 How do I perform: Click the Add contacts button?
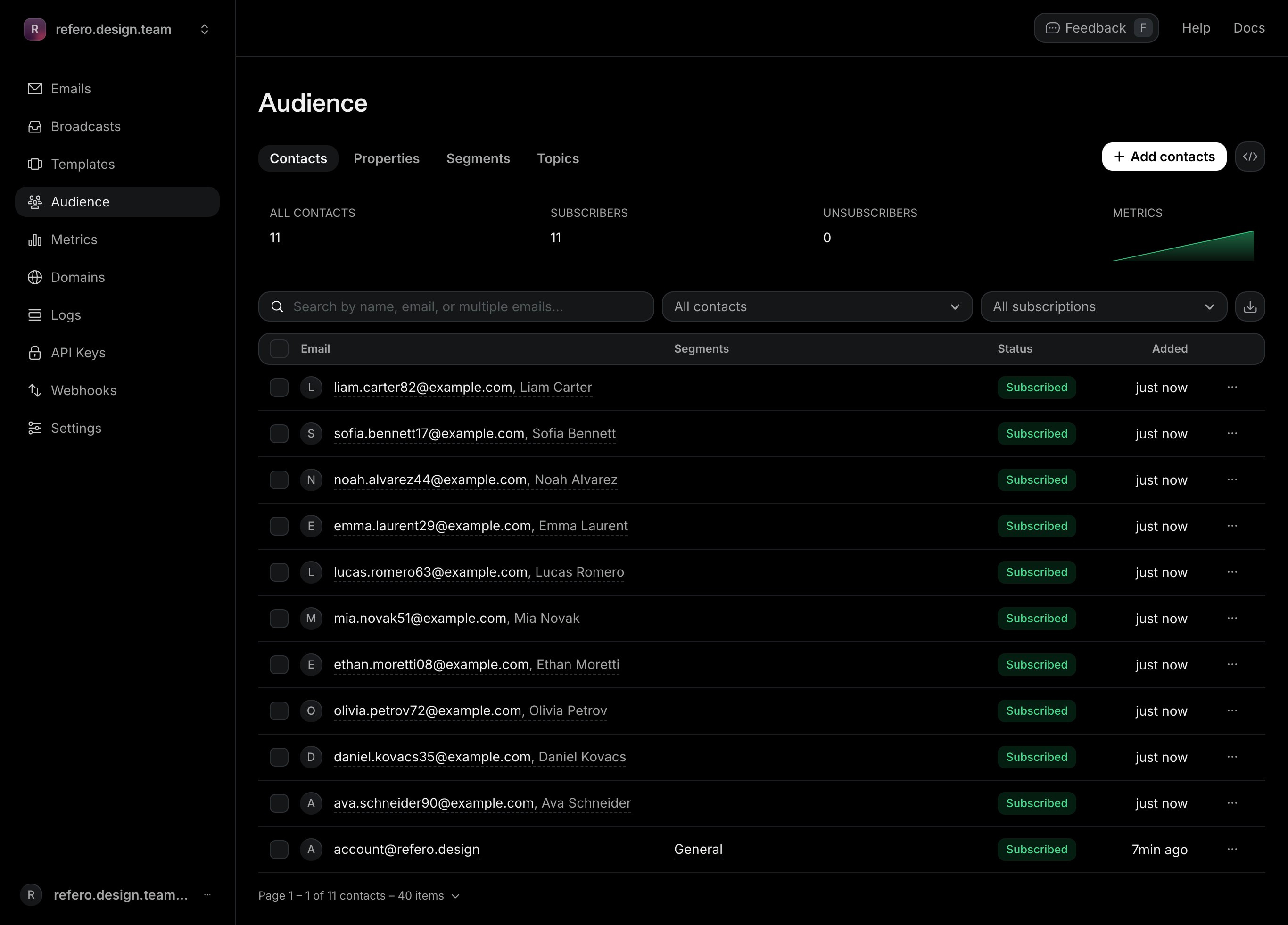(x=1164, y=157)
